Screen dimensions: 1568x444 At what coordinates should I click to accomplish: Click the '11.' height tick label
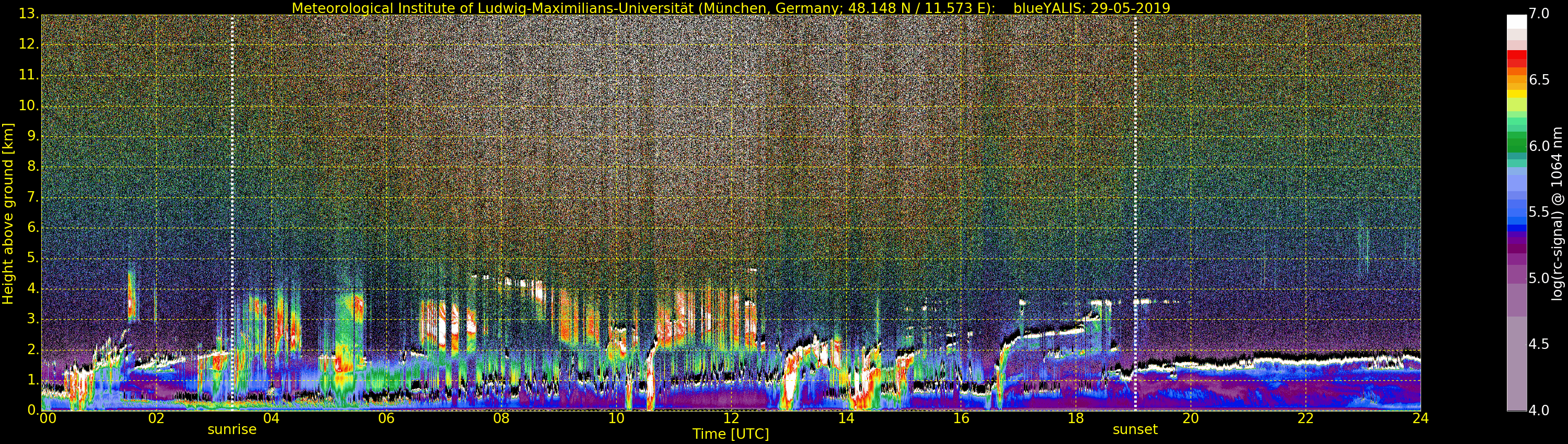point(29,75)
